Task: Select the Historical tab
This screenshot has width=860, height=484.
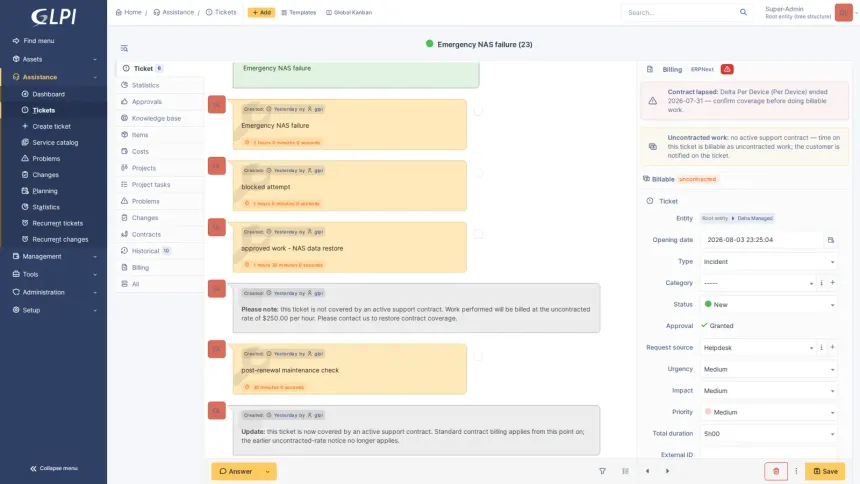Action: coord(160,251)
